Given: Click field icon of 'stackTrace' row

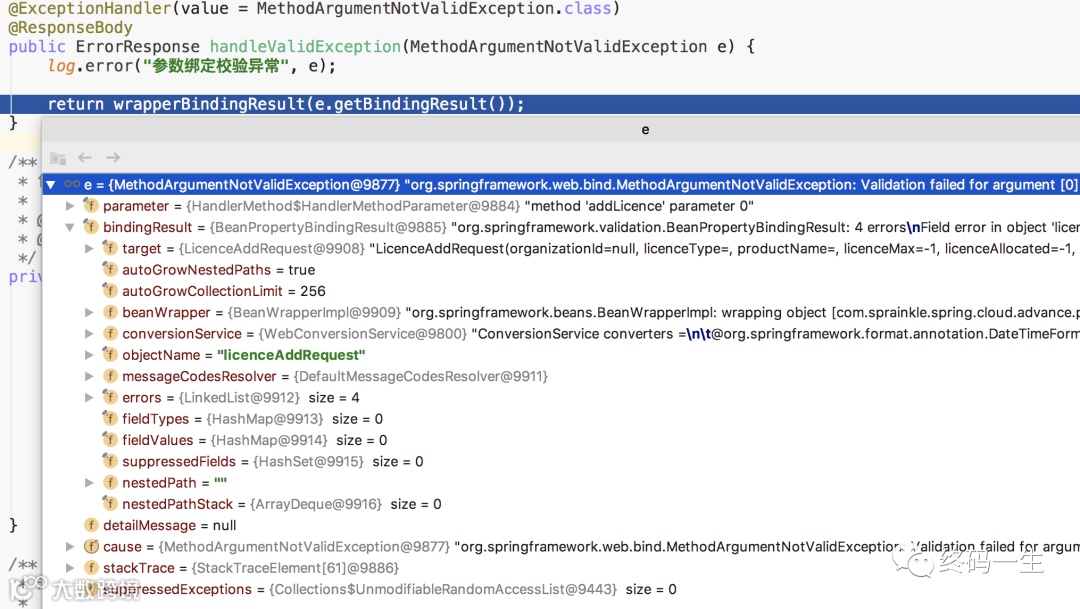Looking at the screenshot, I should 90,568.
